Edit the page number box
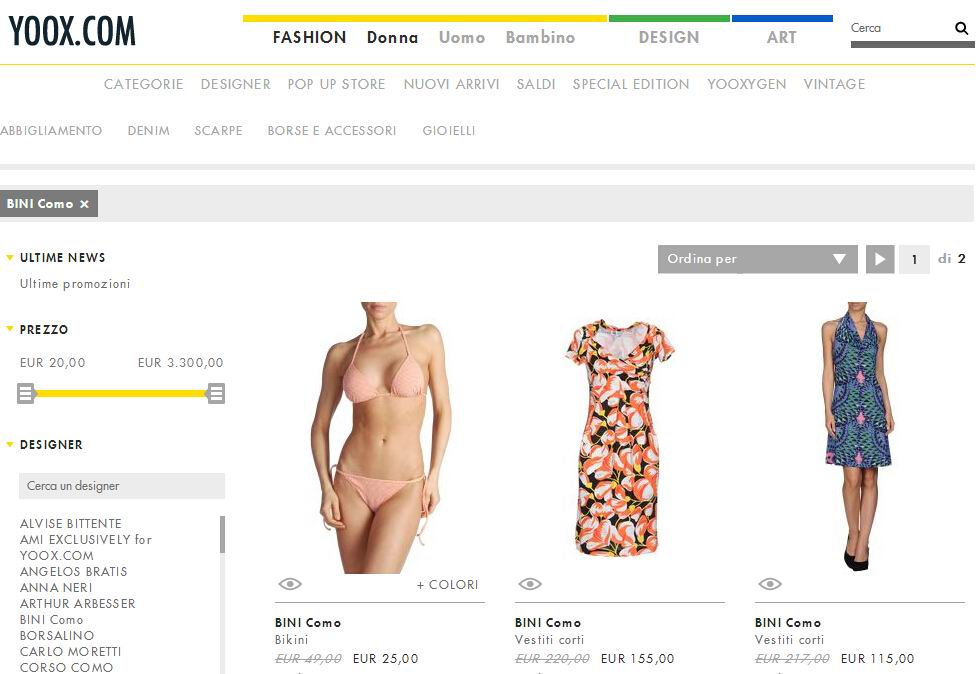976x674 pixels. [914, 259]
